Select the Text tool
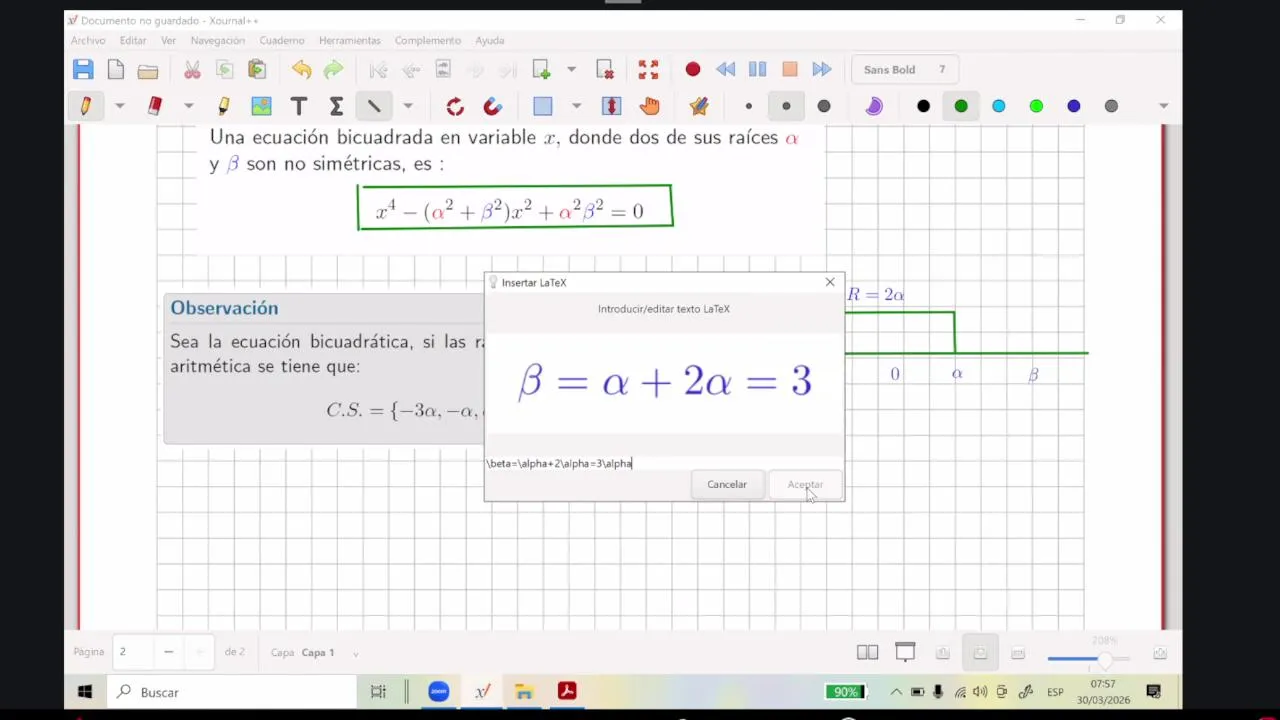The height and width of the screenshot is (720, 1280). click(x=298, y=106)
